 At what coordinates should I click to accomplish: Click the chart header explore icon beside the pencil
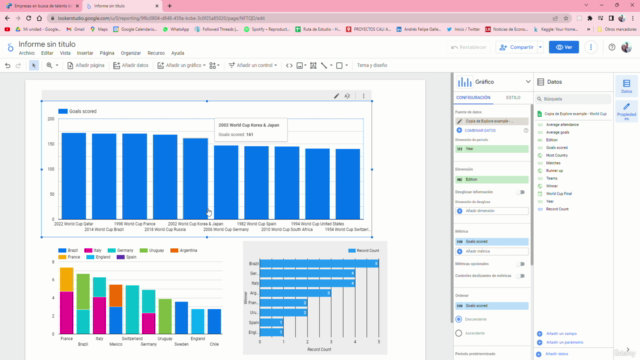click(x=347, y=96)
